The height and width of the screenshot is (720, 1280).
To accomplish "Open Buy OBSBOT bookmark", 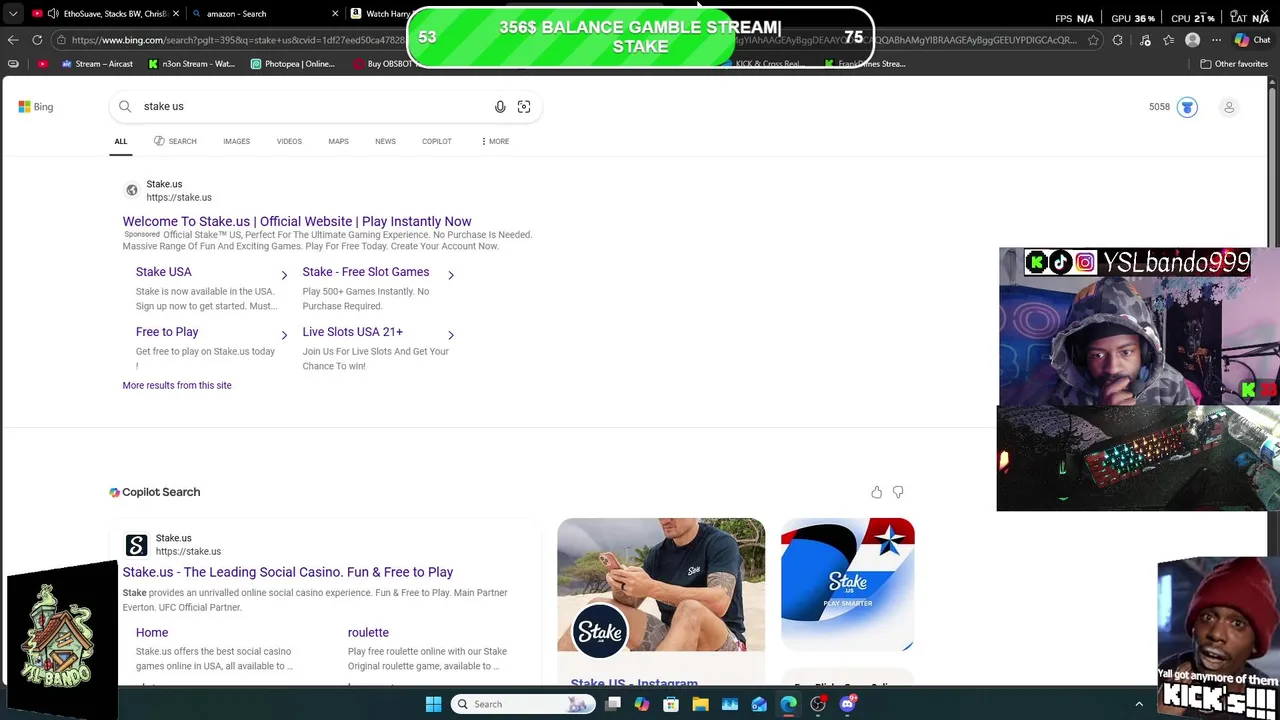I will point(384,64).
